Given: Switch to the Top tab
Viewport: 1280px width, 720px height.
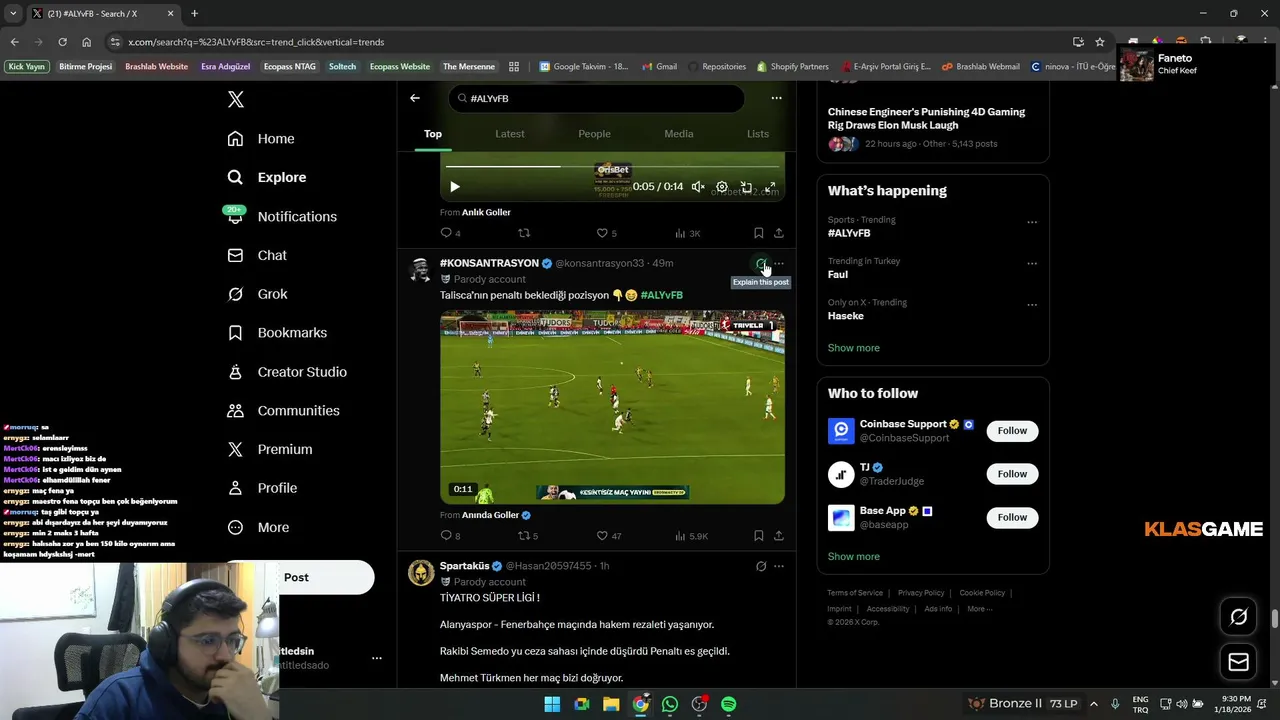Looking at the screenshot, I should 433,134.
